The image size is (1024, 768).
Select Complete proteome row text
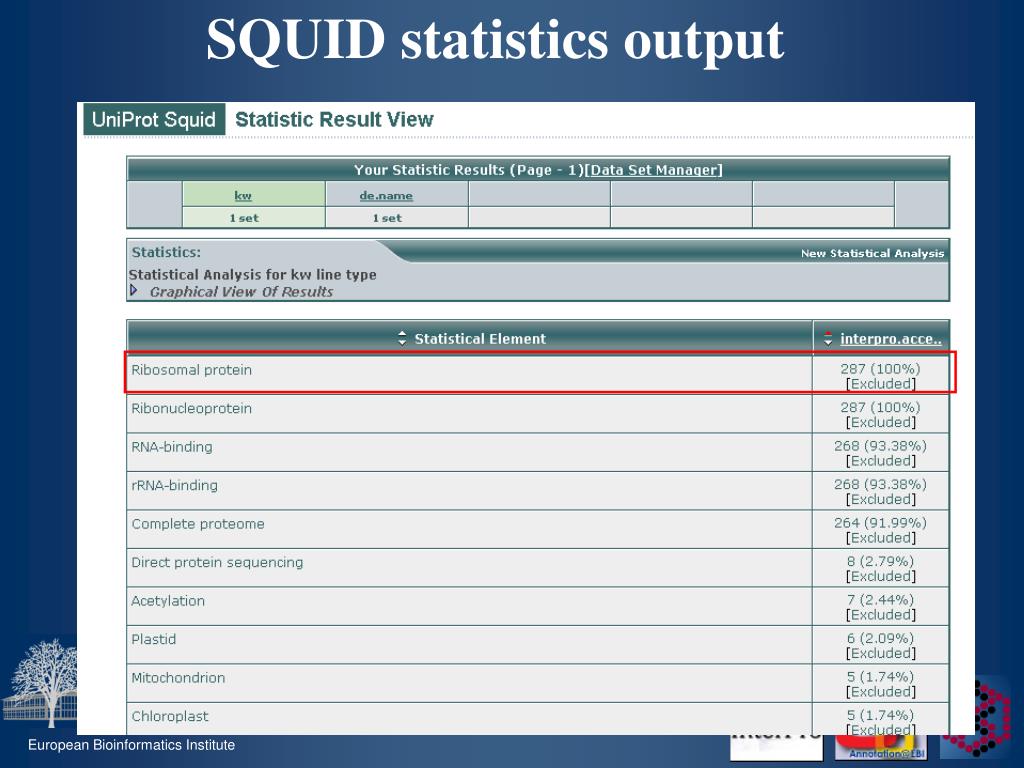pyautogui.click(x=198, y=524)
